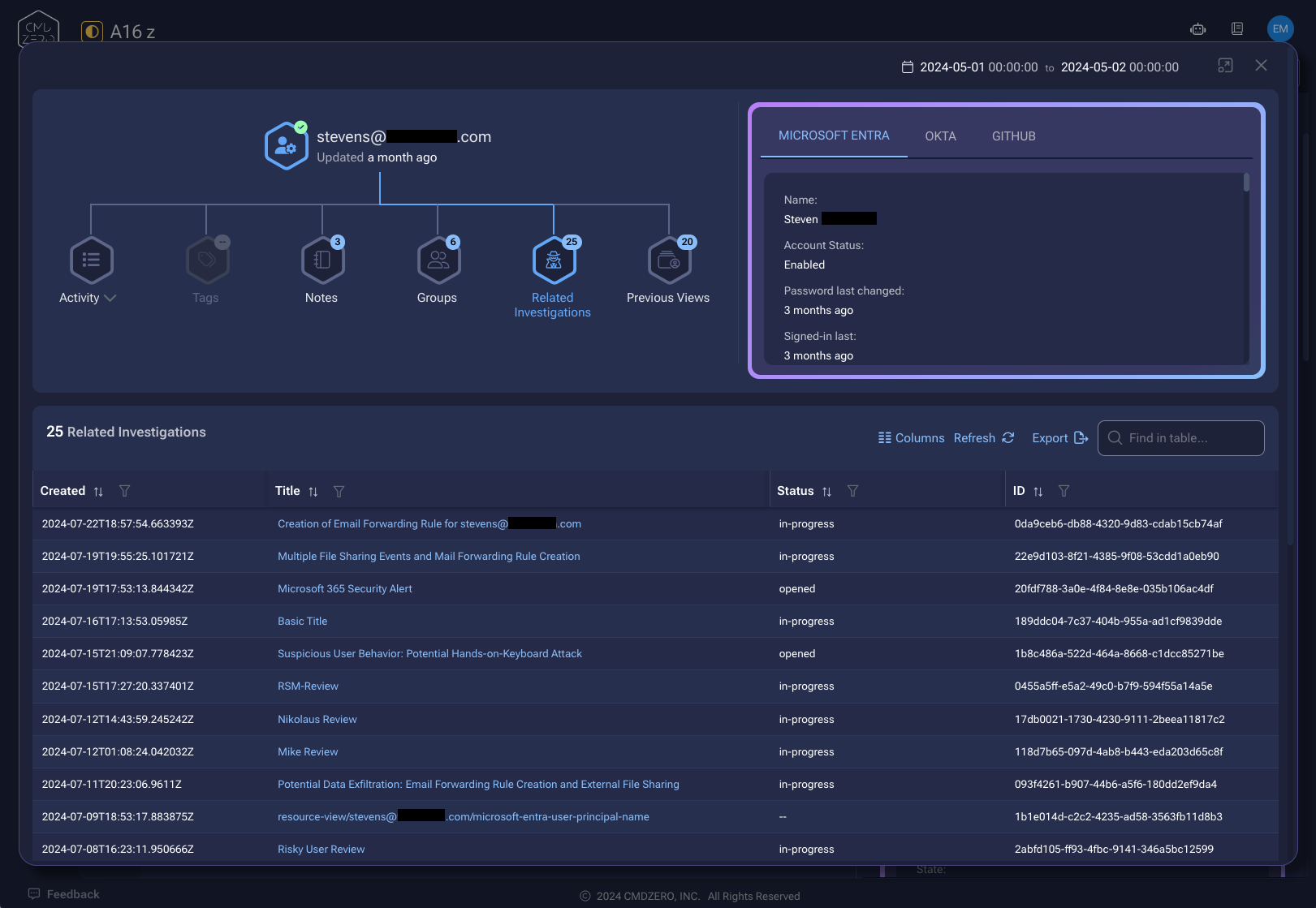The image size is (1316, 908).
Task: Sort by the Status column
Action: pos(826,492)
